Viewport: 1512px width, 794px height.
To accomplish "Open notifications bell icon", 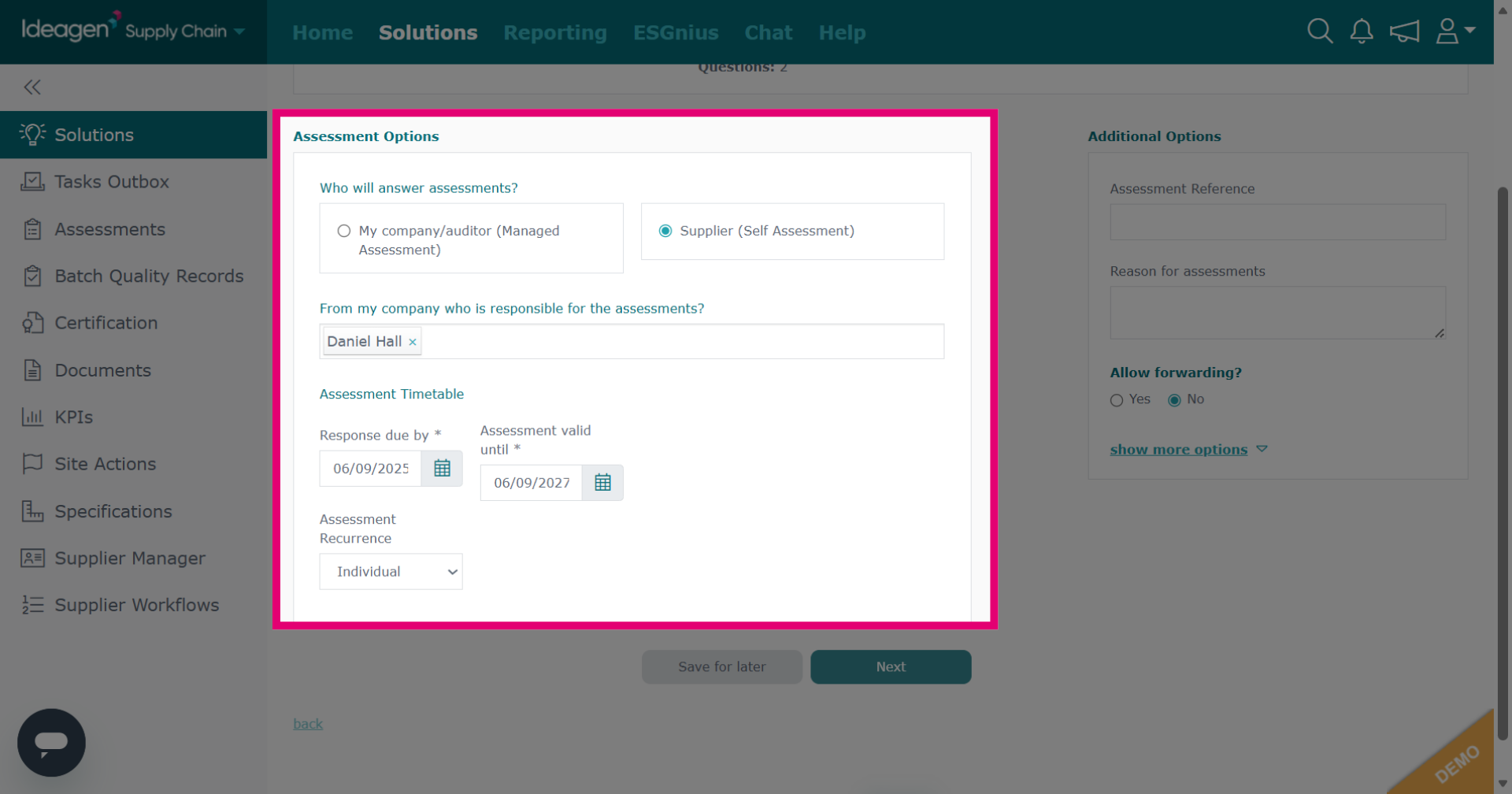I will (1362, 32).
